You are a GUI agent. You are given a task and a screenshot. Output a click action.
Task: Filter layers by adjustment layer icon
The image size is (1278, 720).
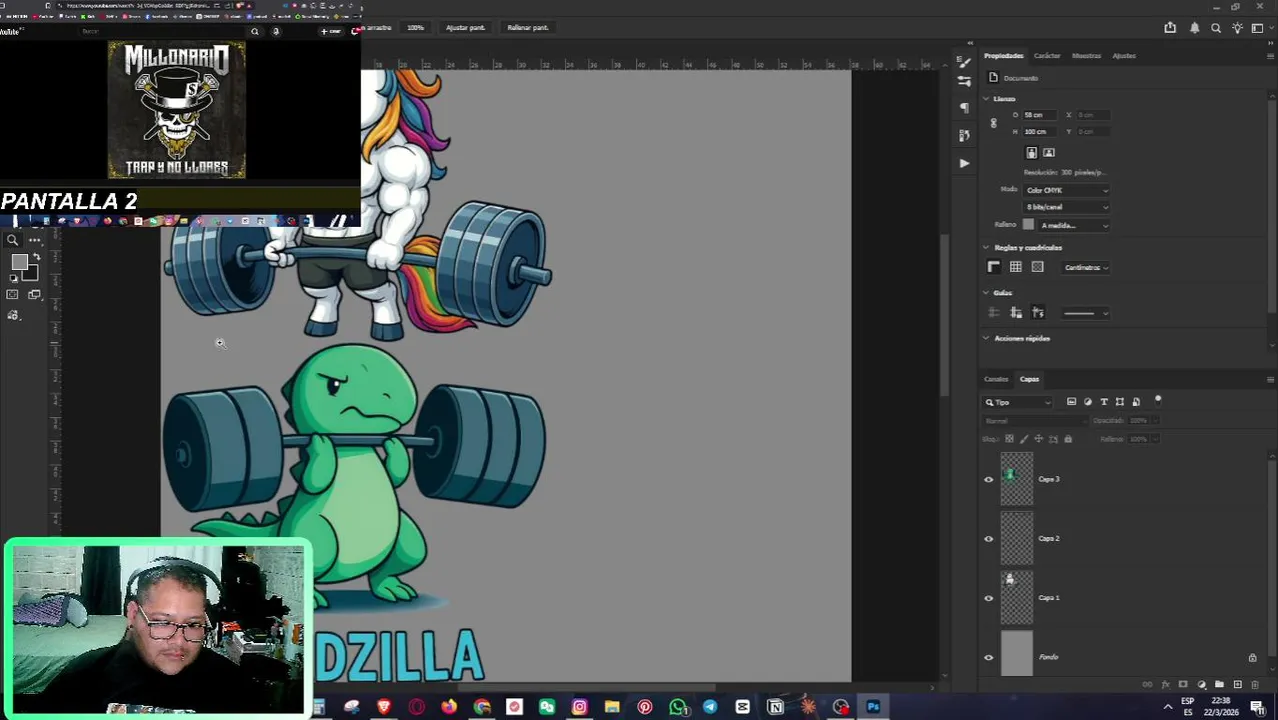coord(1088,402)
